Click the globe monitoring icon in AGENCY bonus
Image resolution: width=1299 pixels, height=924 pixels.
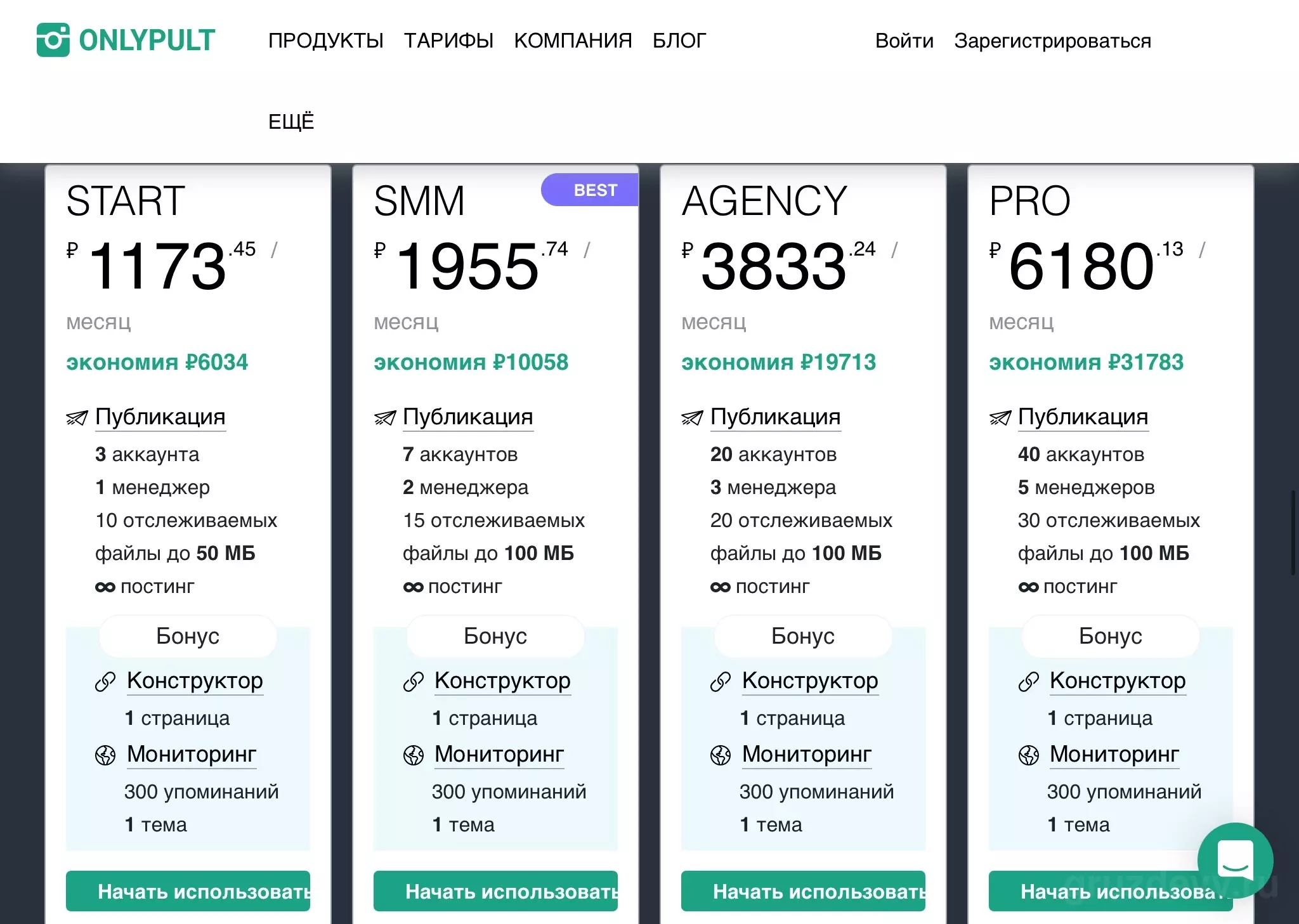pos(721,755)
